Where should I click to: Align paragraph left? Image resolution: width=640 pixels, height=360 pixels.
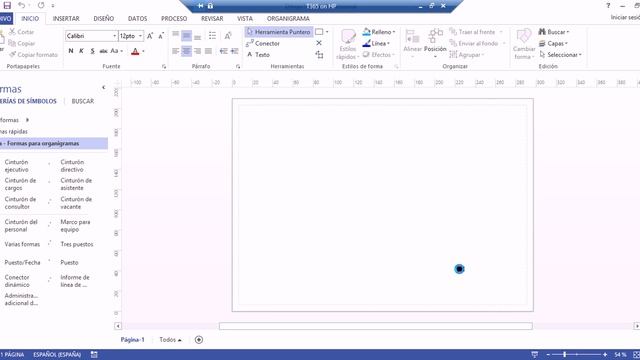point(176,51)
